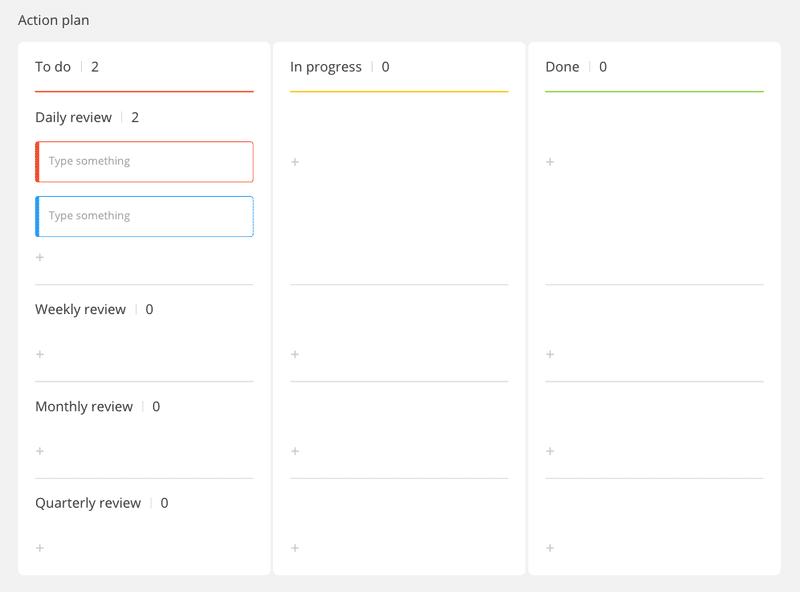Click plus in To do Monthly review
The image size is (800, 592).
[x=40, y=451]
